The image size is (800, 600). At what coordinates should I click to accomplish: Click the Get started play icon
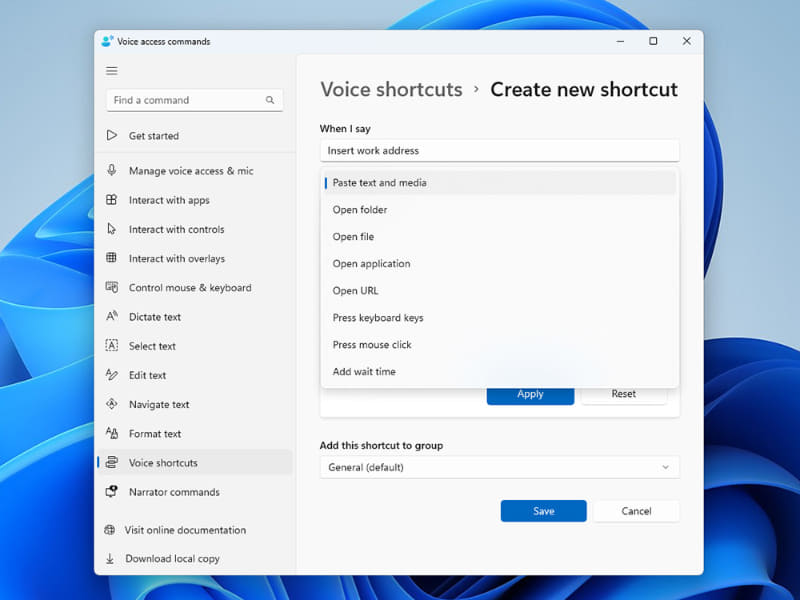coord(112,135)
